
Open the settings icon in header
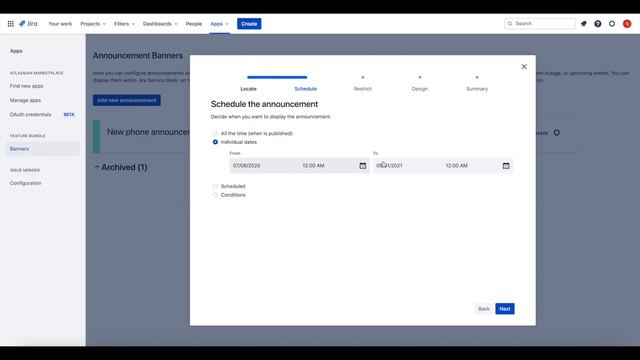(x=612, y=24)
